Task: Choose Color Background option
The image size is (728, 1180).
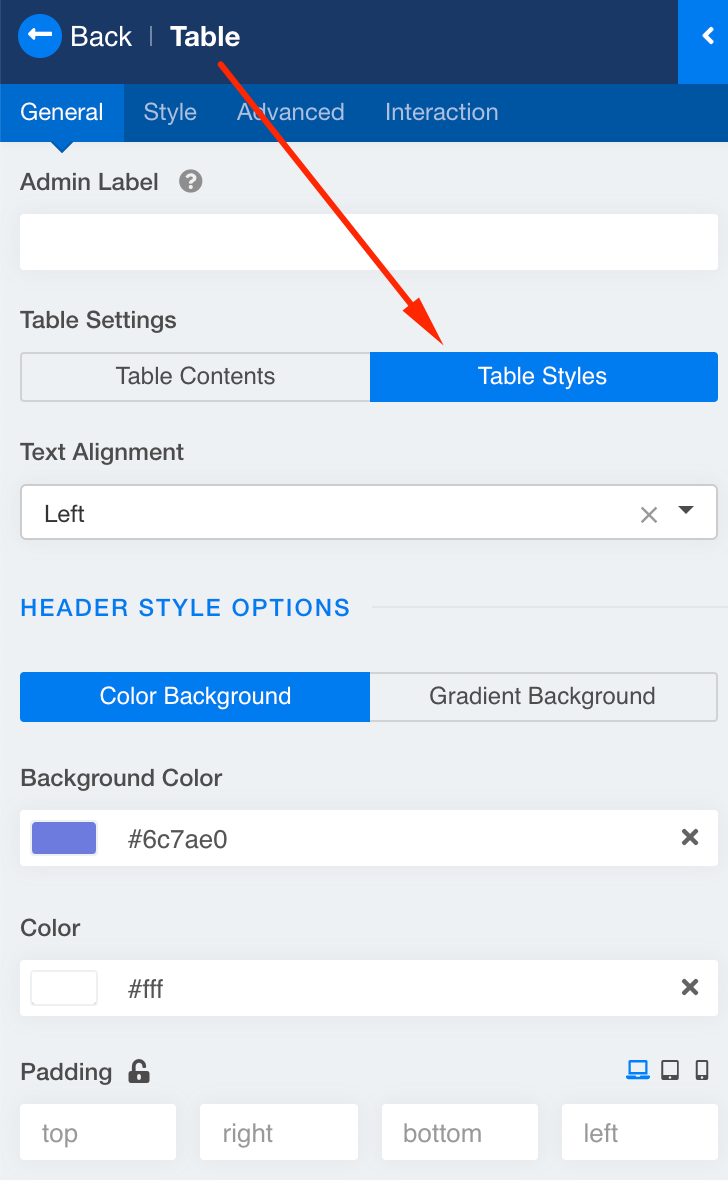Action: pos(195,697)
